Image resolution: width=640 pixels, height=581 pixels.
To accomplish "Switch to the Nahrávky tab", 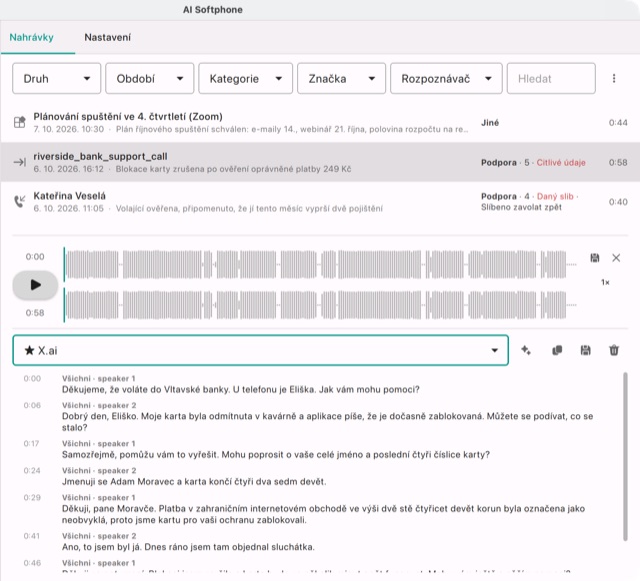I will 31,38.
